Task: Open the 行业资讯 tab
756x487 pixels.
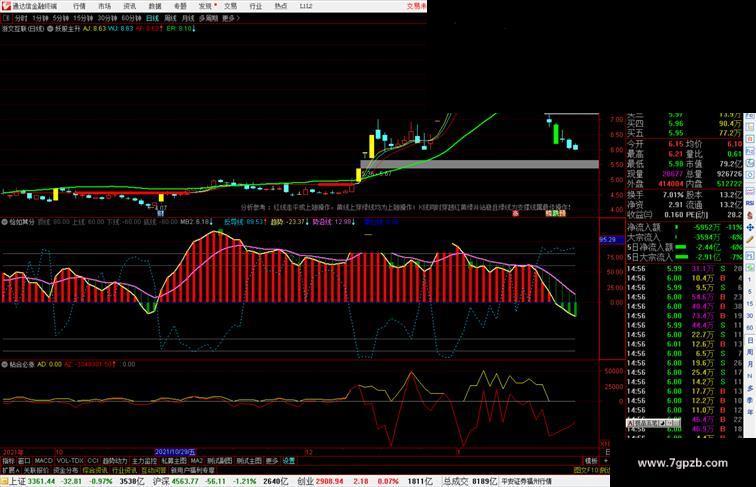Action: pos(124,471)
